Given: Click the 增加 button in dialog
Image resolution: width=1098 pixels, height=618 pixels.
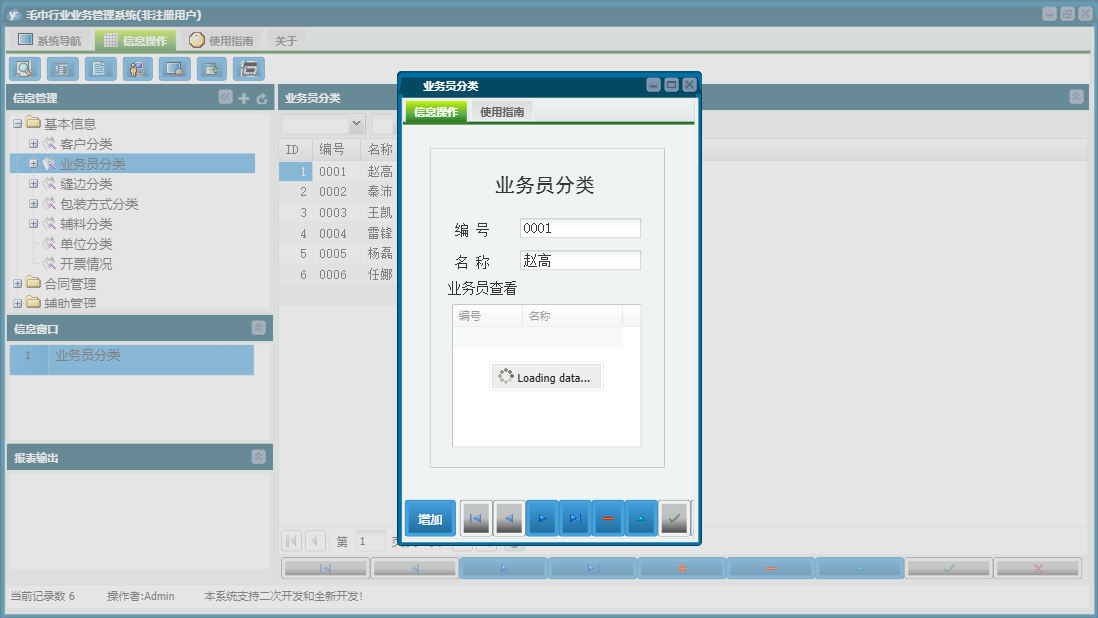Looking at the screenshot, I should click(x=430, y=519).
